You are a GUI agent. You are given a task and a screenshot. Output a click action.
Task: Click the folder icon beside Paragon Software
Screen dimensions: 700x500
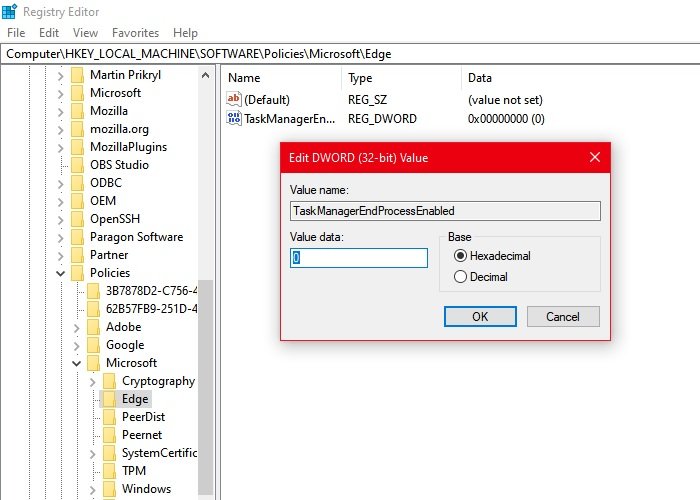pyautogui.click(x=78, y=237)
